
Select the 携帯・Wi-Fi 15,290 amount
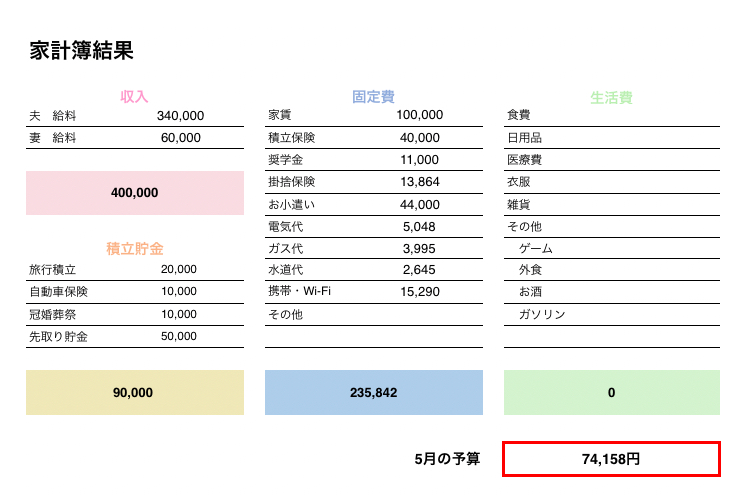pyautogui.click(x=419, y=291)
